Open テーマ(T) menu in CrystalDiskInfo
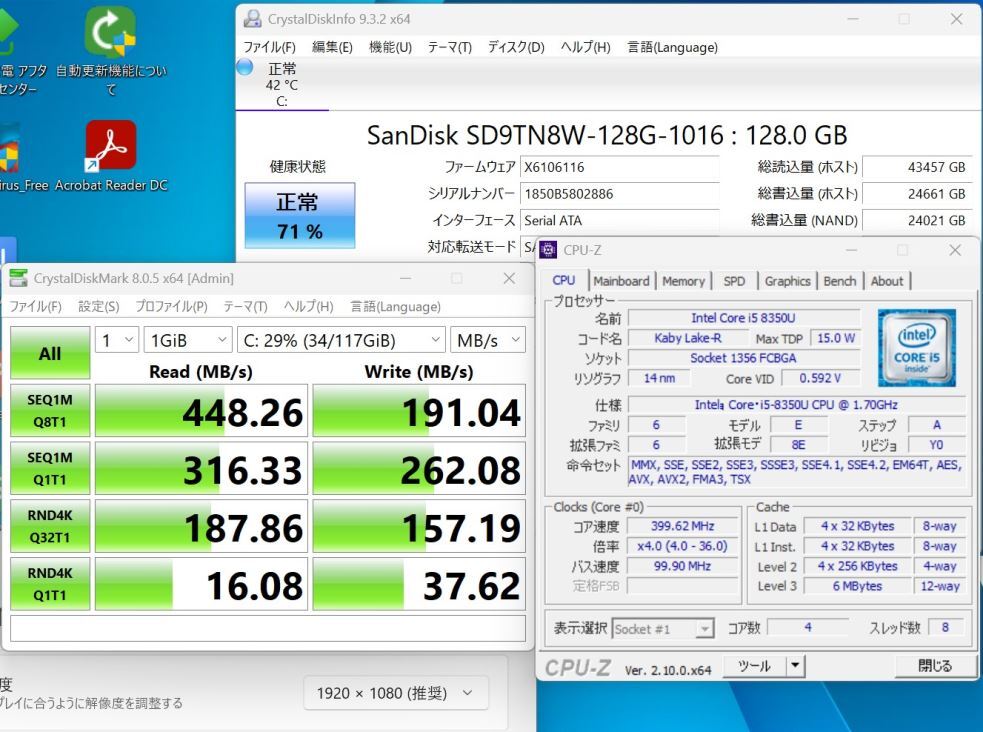Screen dimensions: 983x732 pos(449,48)
